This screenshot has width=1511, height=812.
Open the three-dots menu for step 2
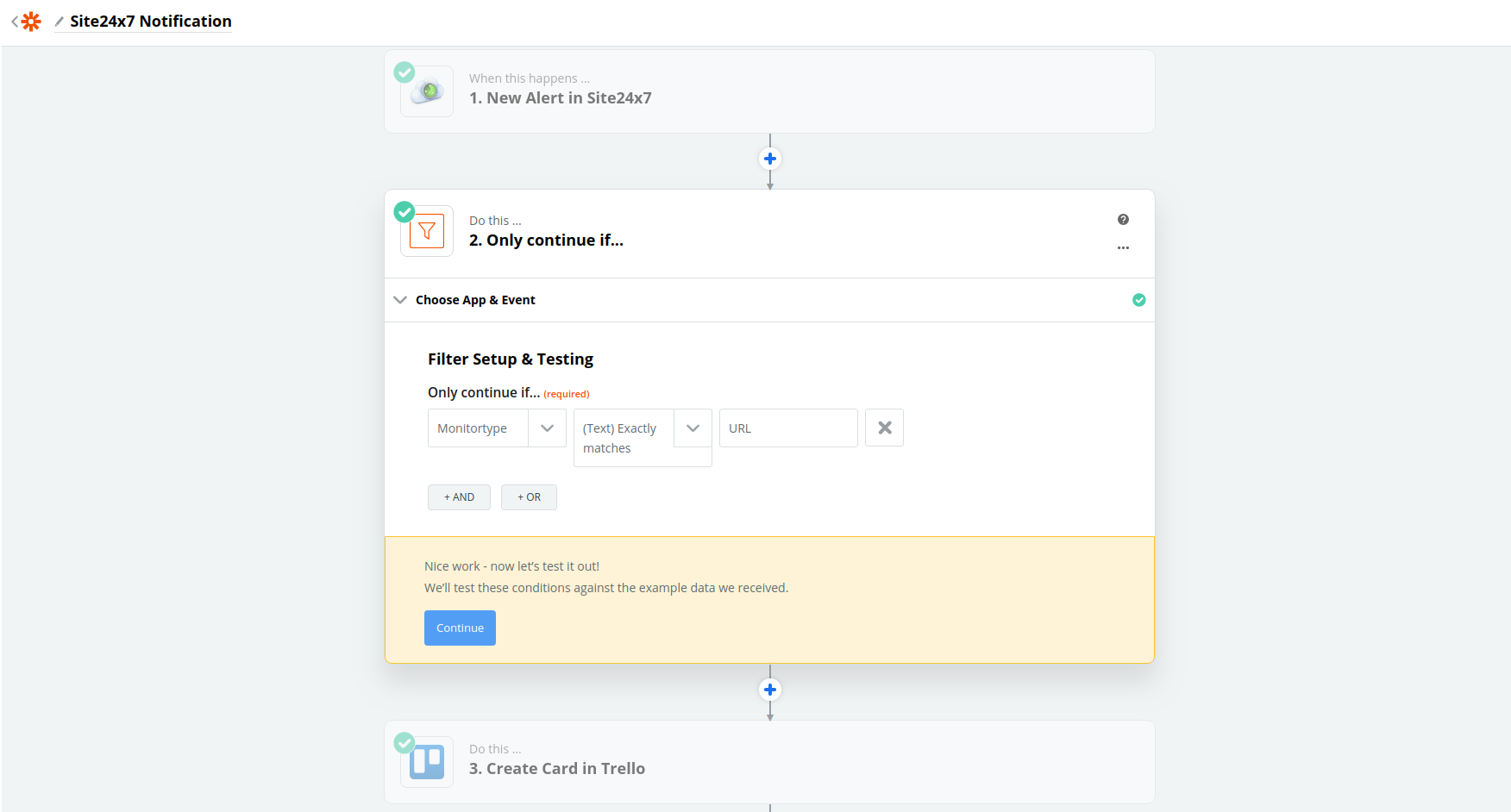pyautogui.click(x=1123, y=248)
